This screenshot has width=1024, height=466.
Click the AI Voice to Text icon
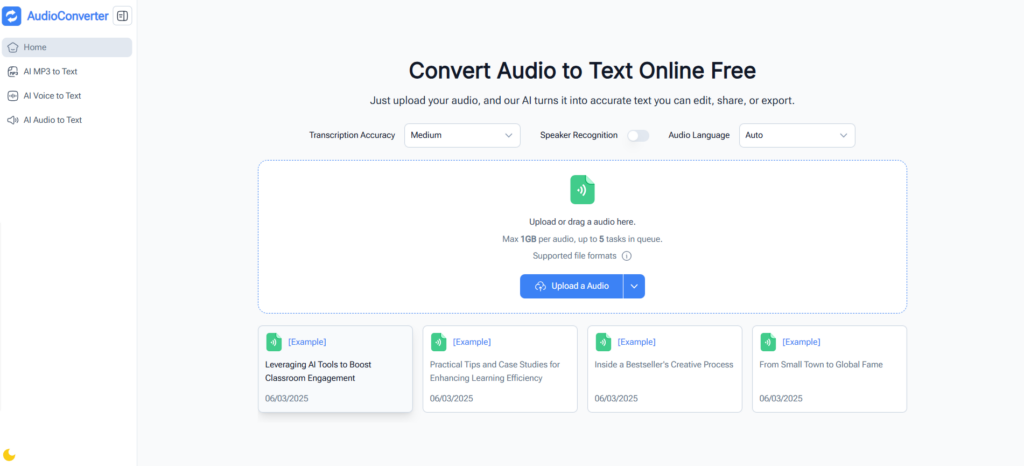tap(12, 96)
